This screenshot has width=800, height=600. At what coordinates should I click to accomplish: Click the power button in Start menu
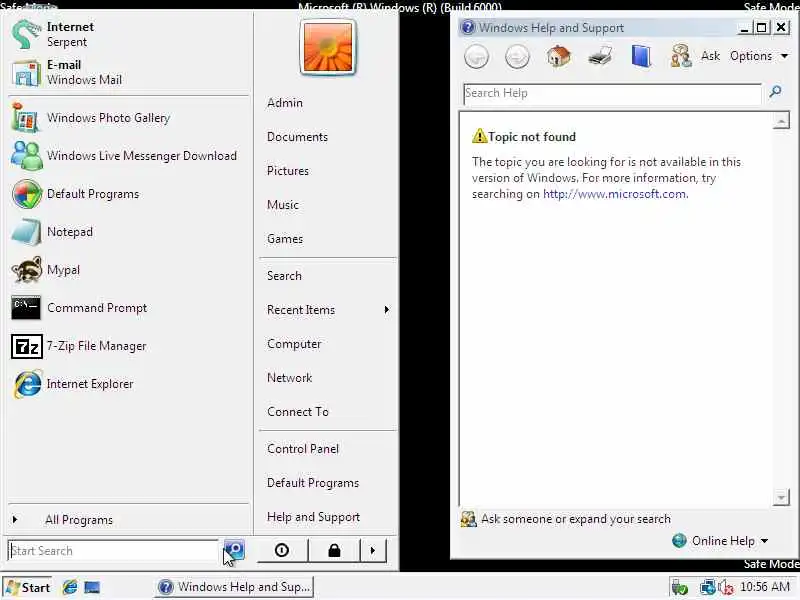(x=282, y=550)
